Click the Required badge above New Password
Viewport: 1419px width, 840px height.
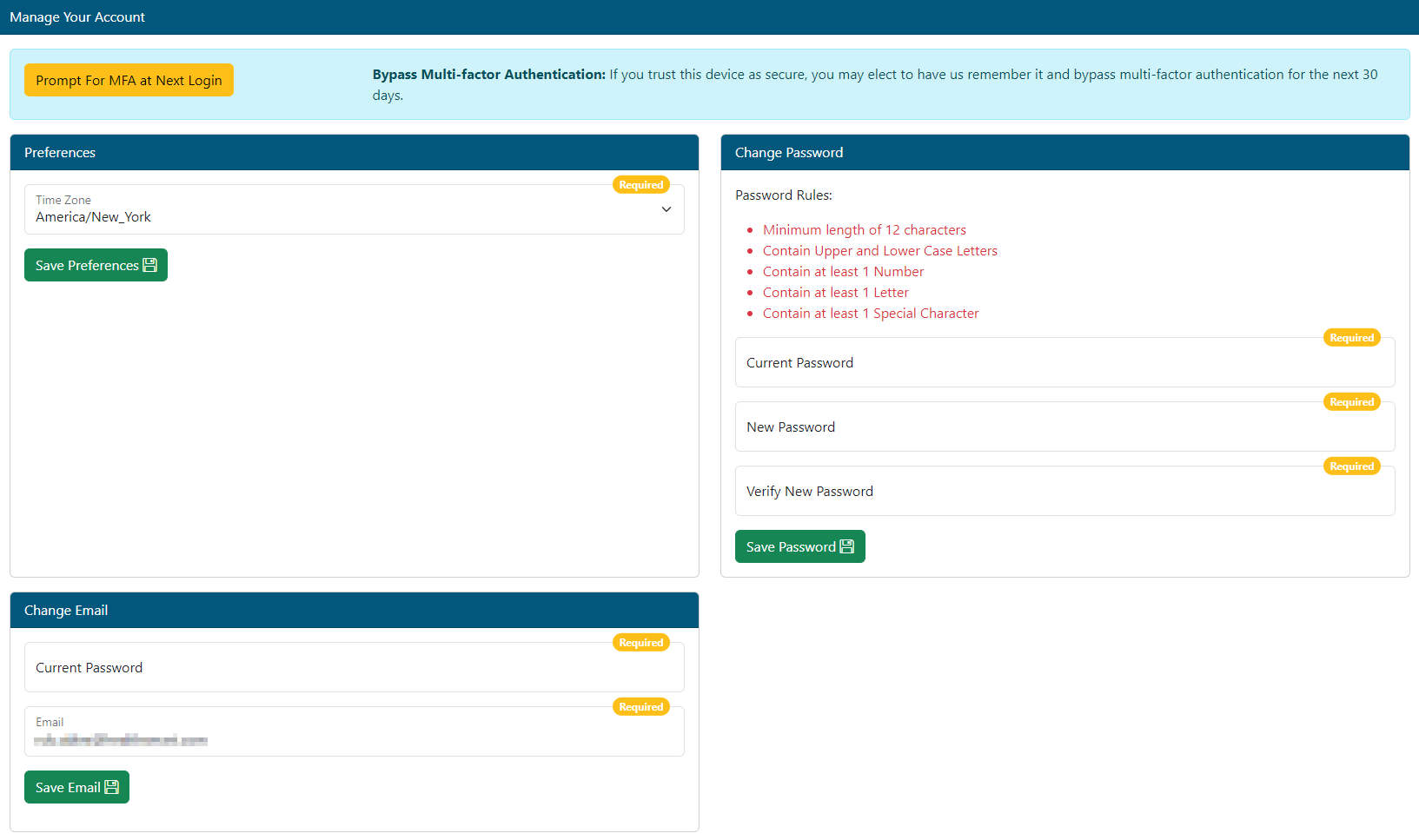1351,402
